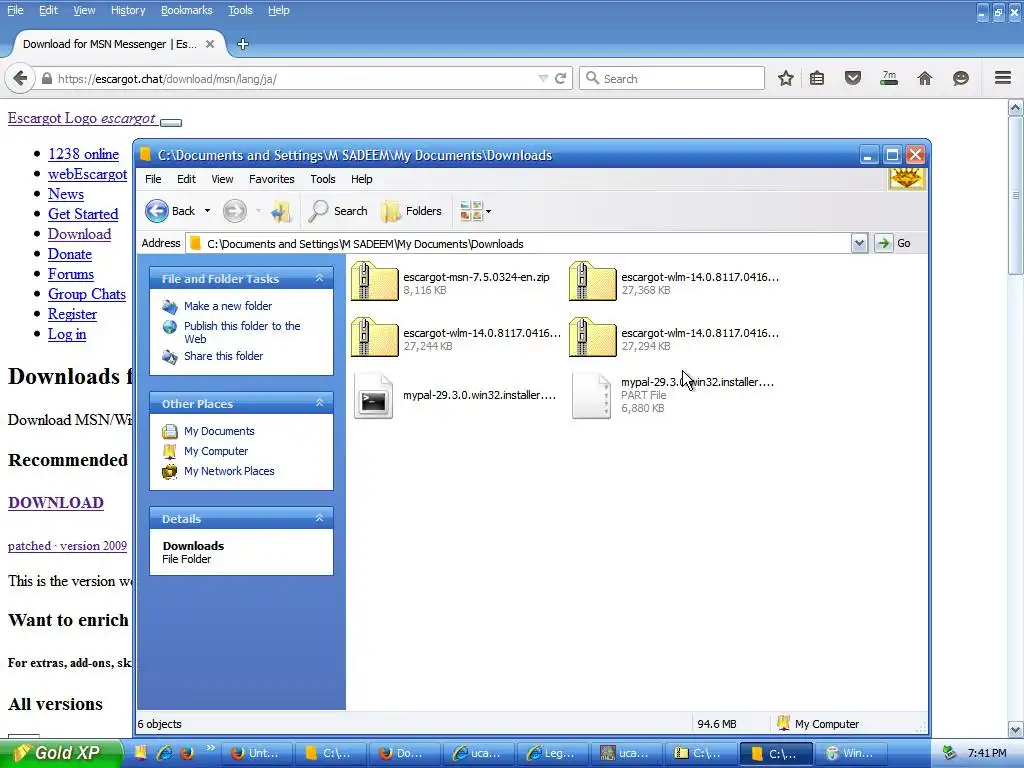Open Explorer View menu
Viewport: 1024px width, 768px height.
click(x=222, y=179)
